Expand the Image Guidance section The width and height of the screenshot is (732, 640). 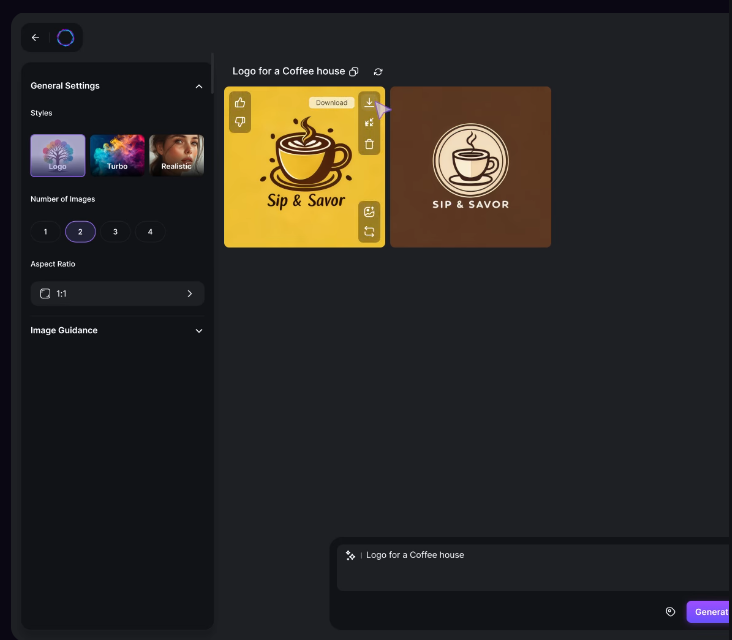point(199,331)
